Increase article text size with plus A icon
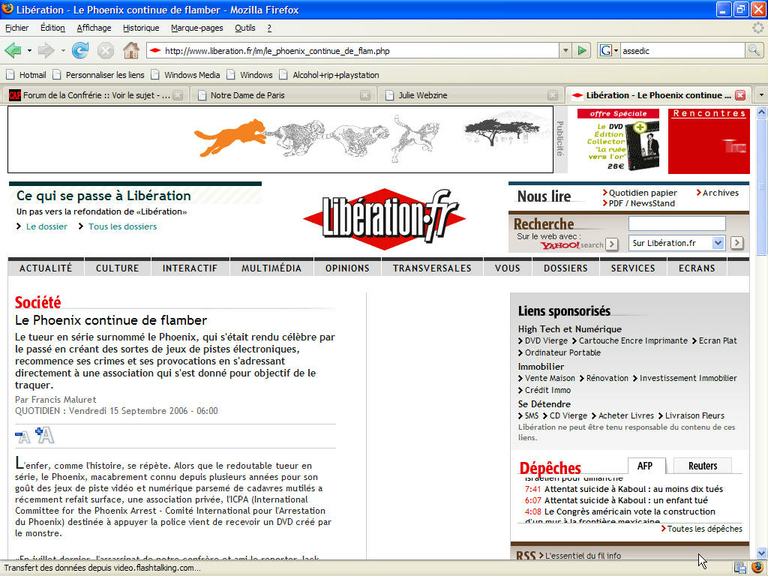Image resolution: width=768 pixels, height=576 pixels. point(45,435)
